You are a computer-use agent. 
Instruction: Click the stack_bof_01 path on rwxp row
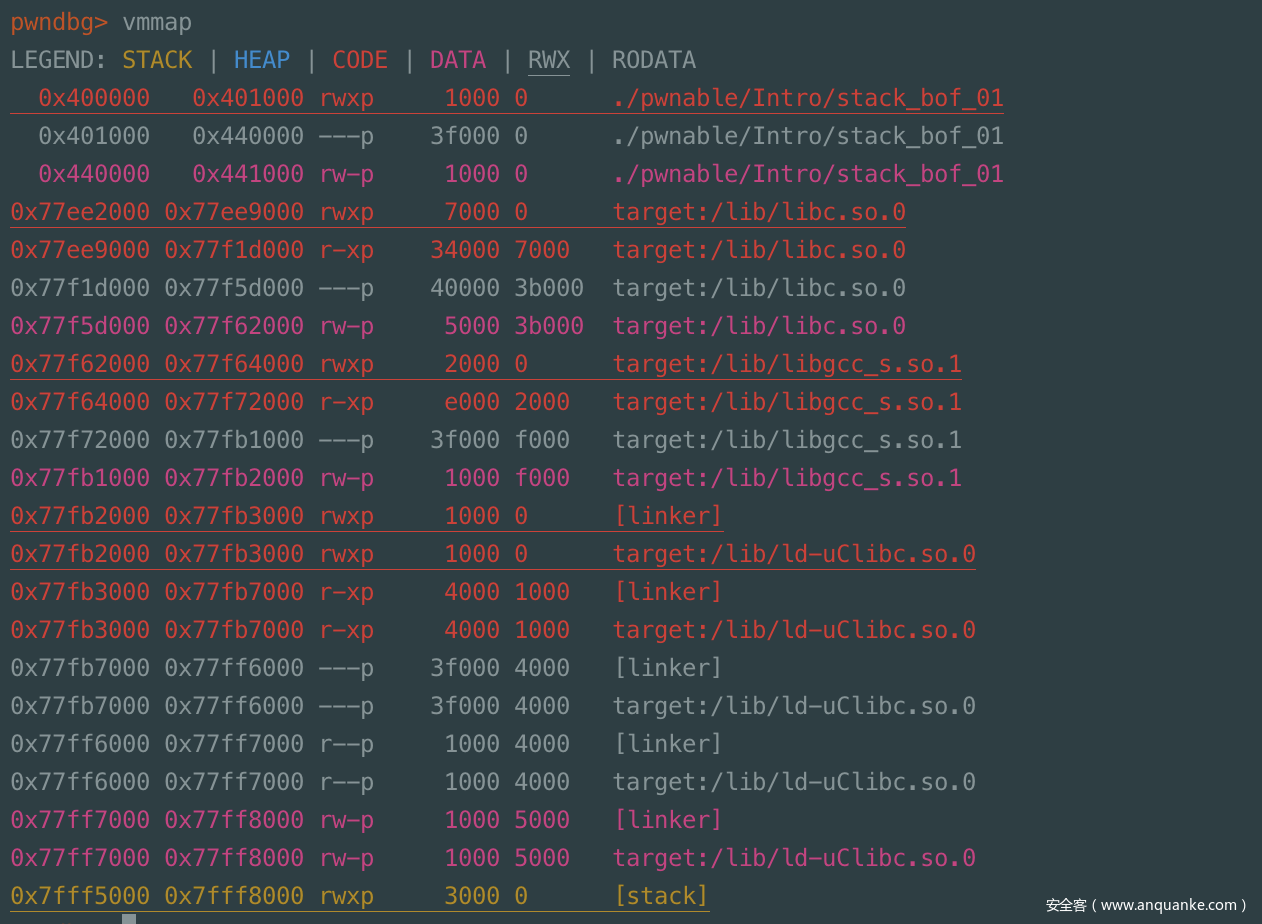808,98
